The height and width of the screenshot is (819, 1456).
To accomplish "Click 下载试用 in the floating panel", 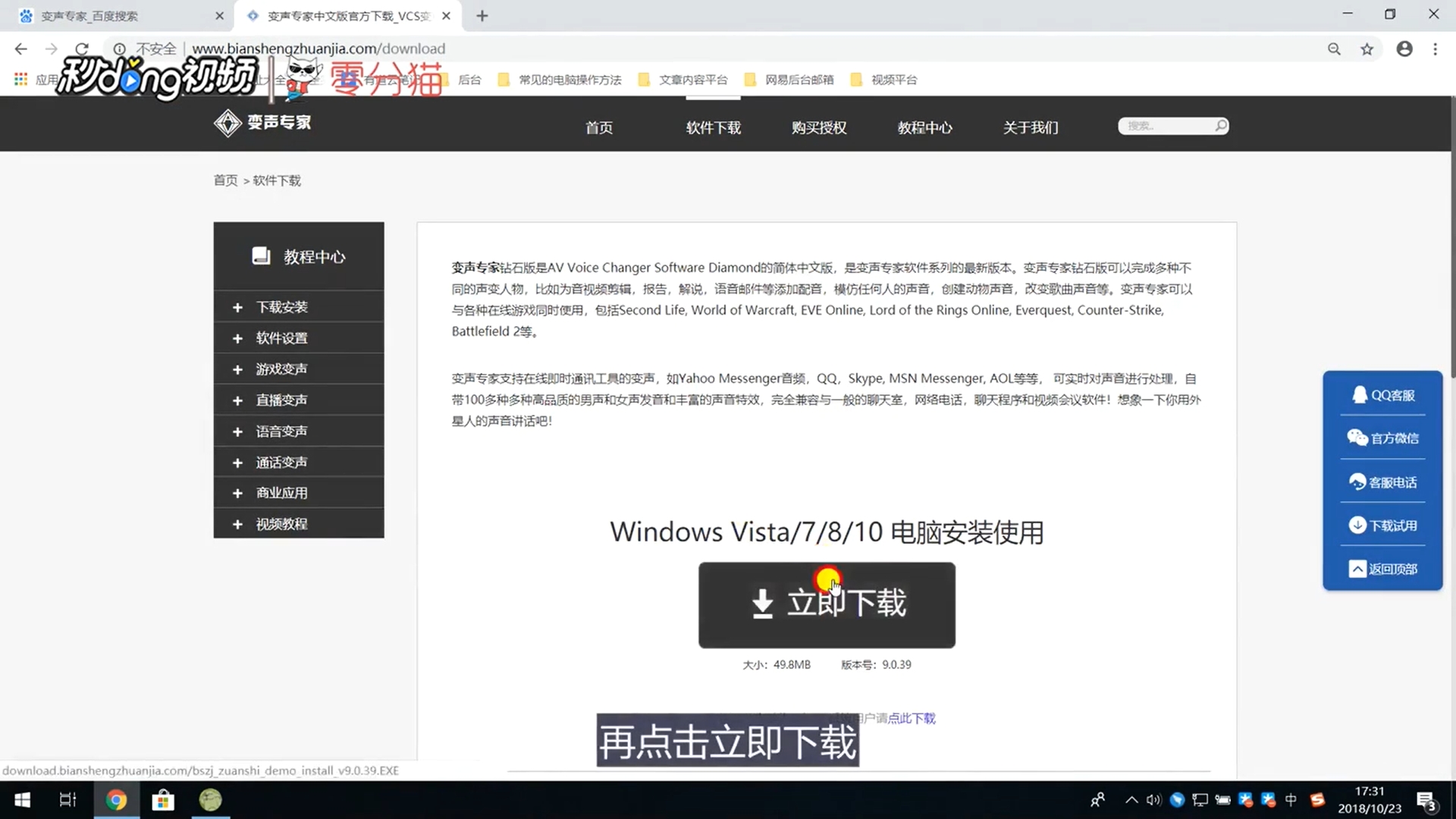I will 1383,526.
